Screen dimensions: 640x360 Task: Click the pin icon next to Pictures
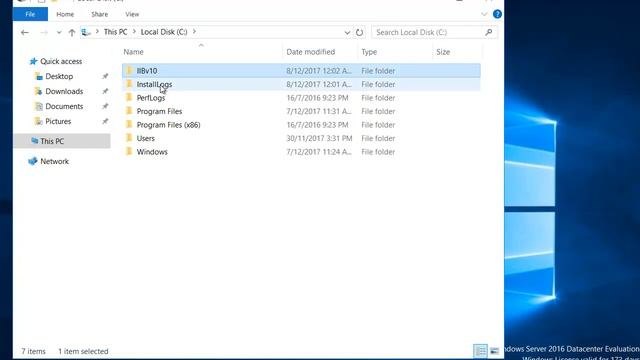tap(105, 121)
